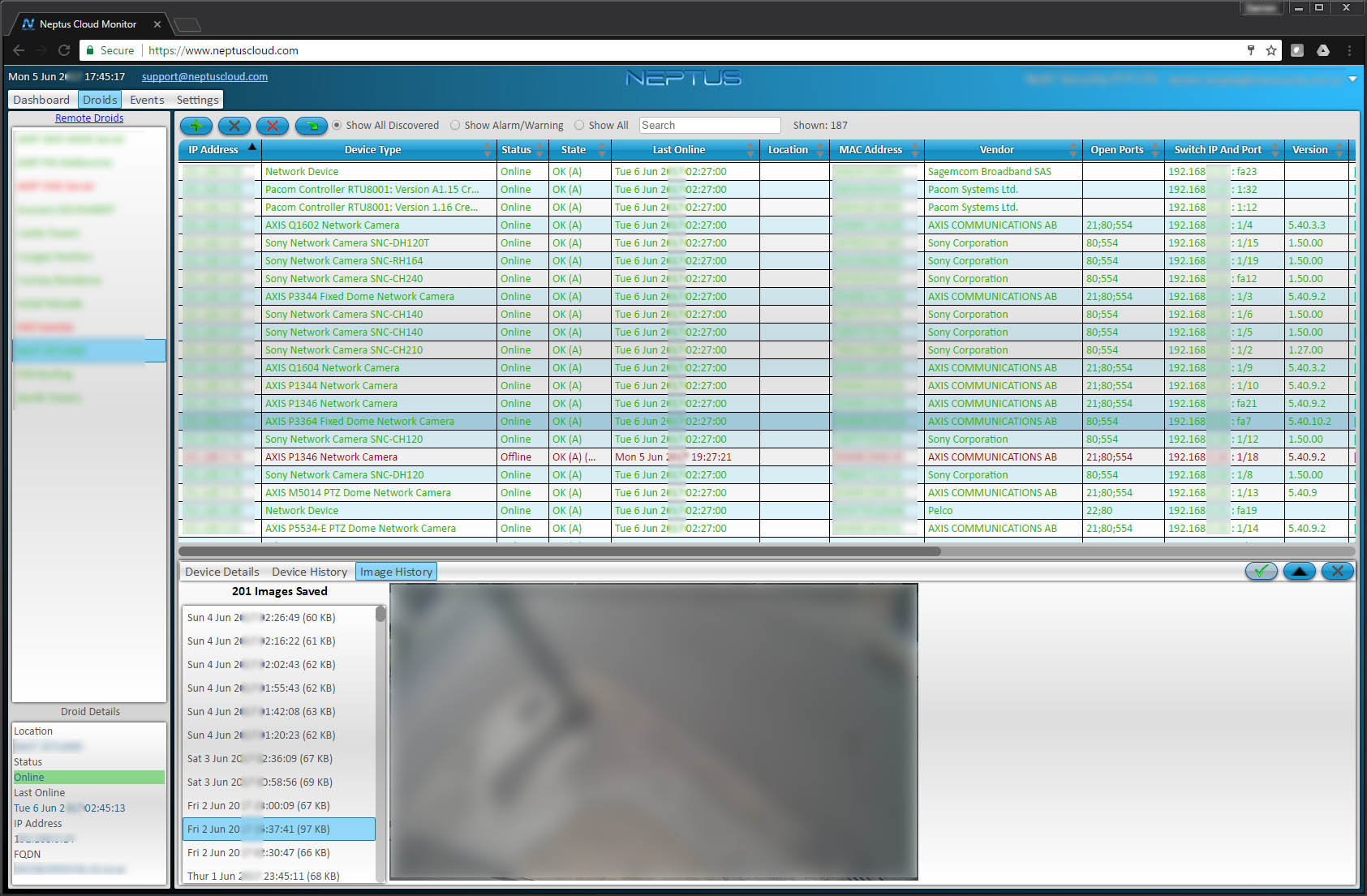Click the shield extension icon
Viewport: 1367px width, 896px height.
1297,50
